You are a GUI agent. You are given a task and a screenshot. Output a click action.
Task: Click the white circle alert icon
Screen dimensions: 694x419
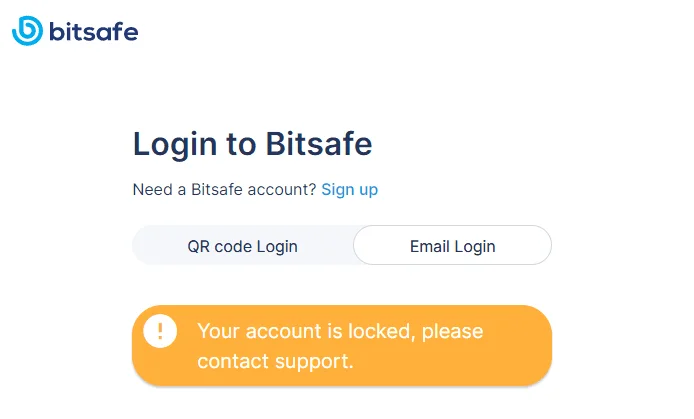tap(160, 331)
